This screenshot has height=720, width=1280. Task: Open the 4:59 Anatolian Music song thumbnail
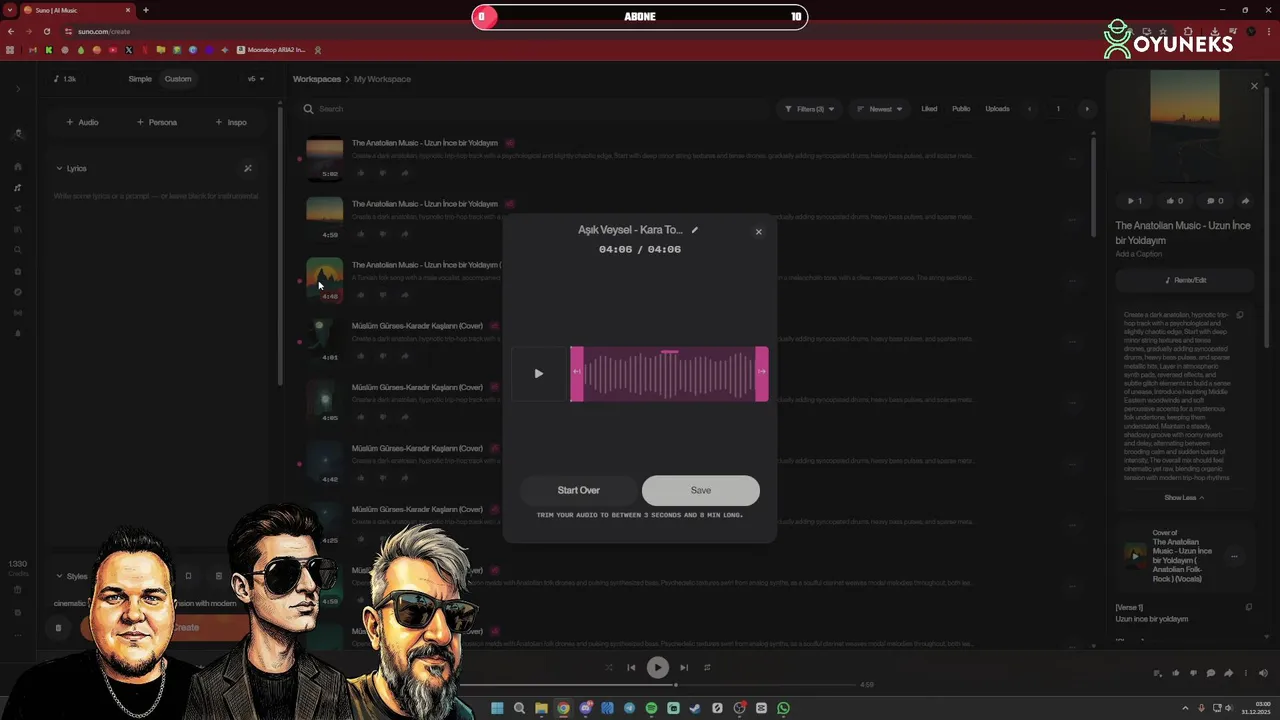pos(324,219)
